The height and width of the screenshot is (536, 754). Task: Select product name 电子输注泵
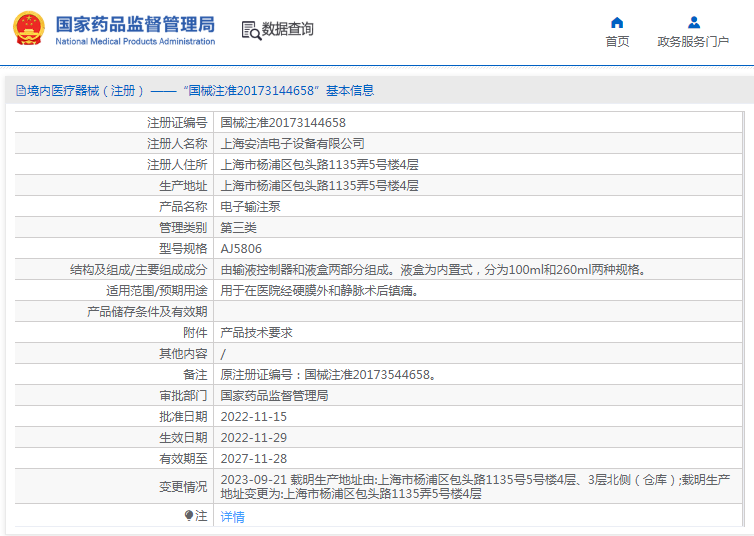[x=250, y=207]
